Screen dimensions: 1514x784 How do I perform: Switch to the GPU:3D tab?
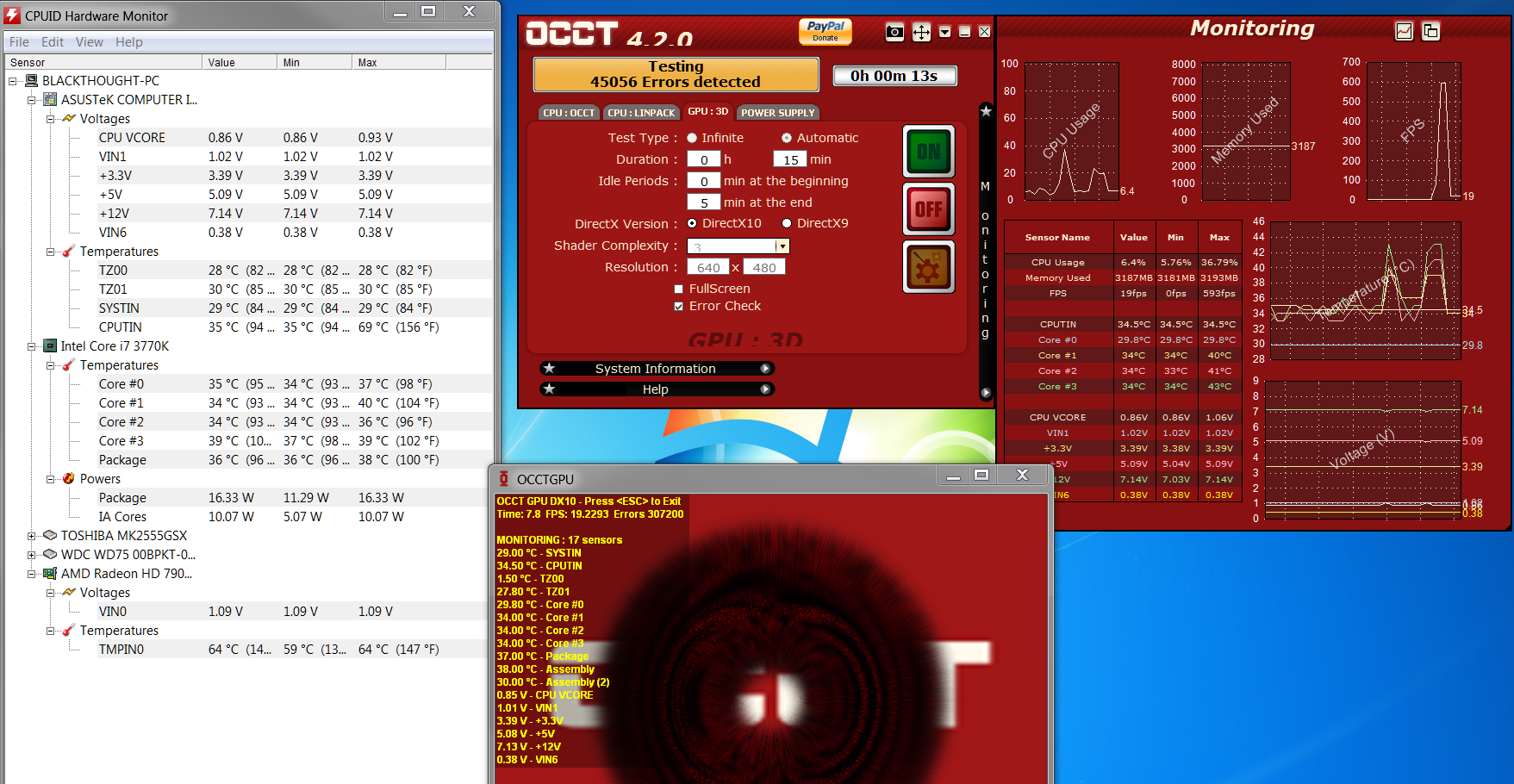(708, 112)
